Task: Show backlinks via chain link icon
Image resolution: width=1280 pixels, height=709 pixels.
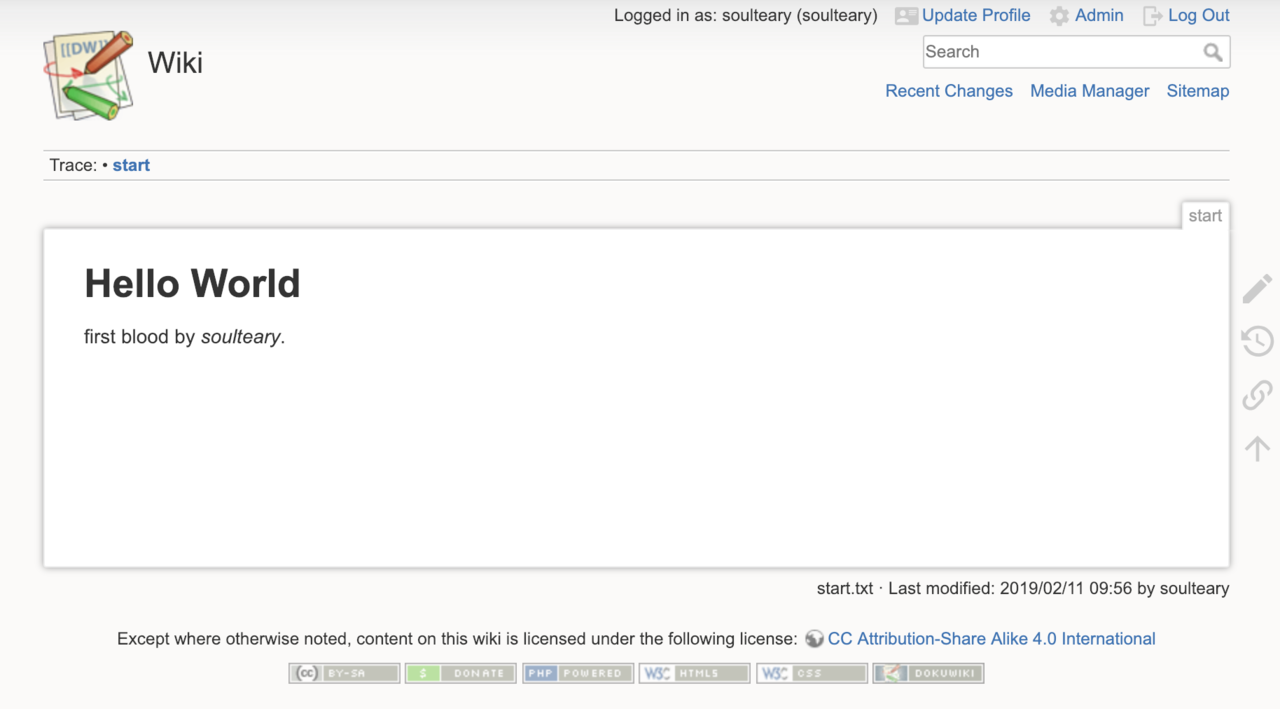Action: (x=1257, y=395)
